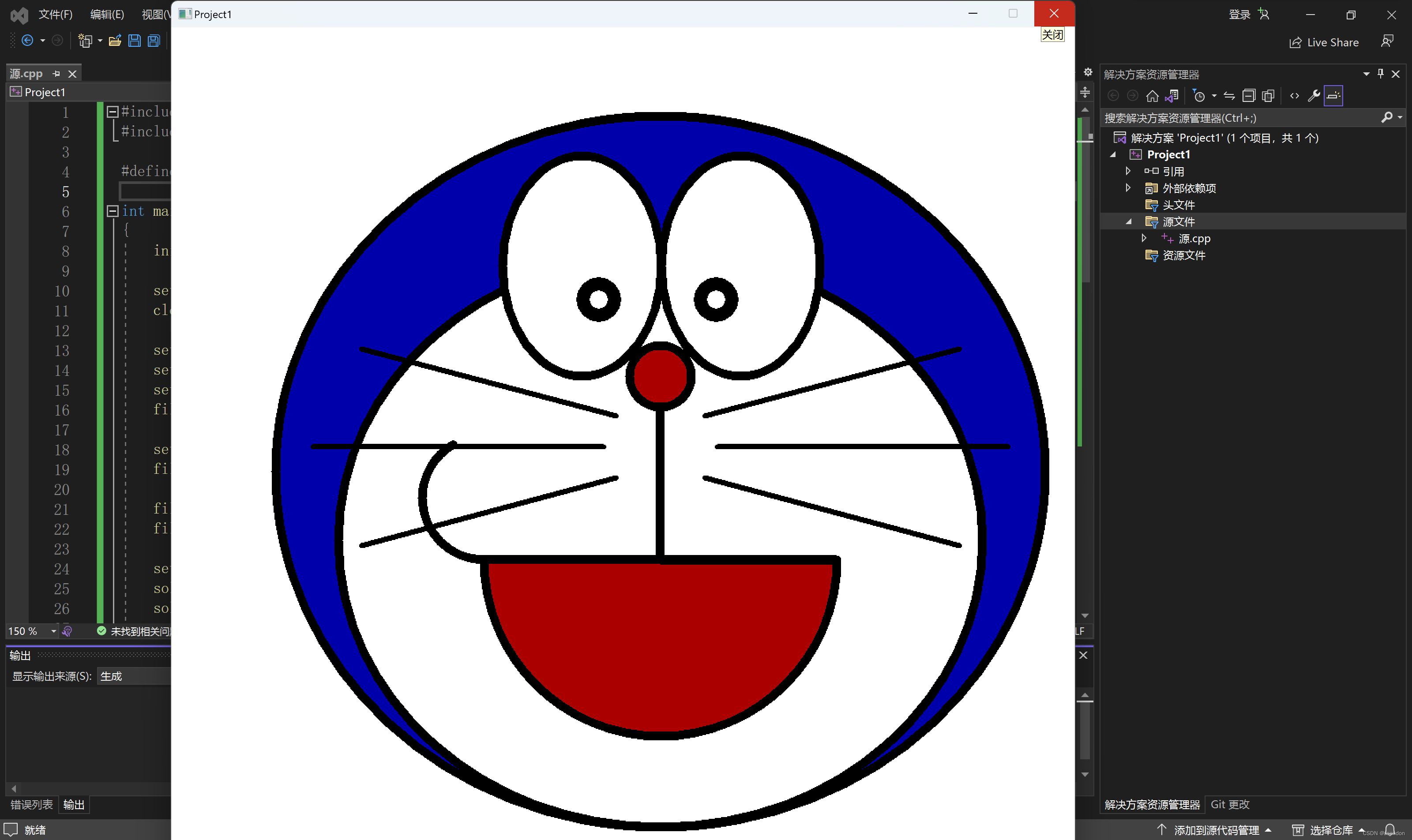
Task: Click the New Project toolbar icon
Action: point(86,41)
